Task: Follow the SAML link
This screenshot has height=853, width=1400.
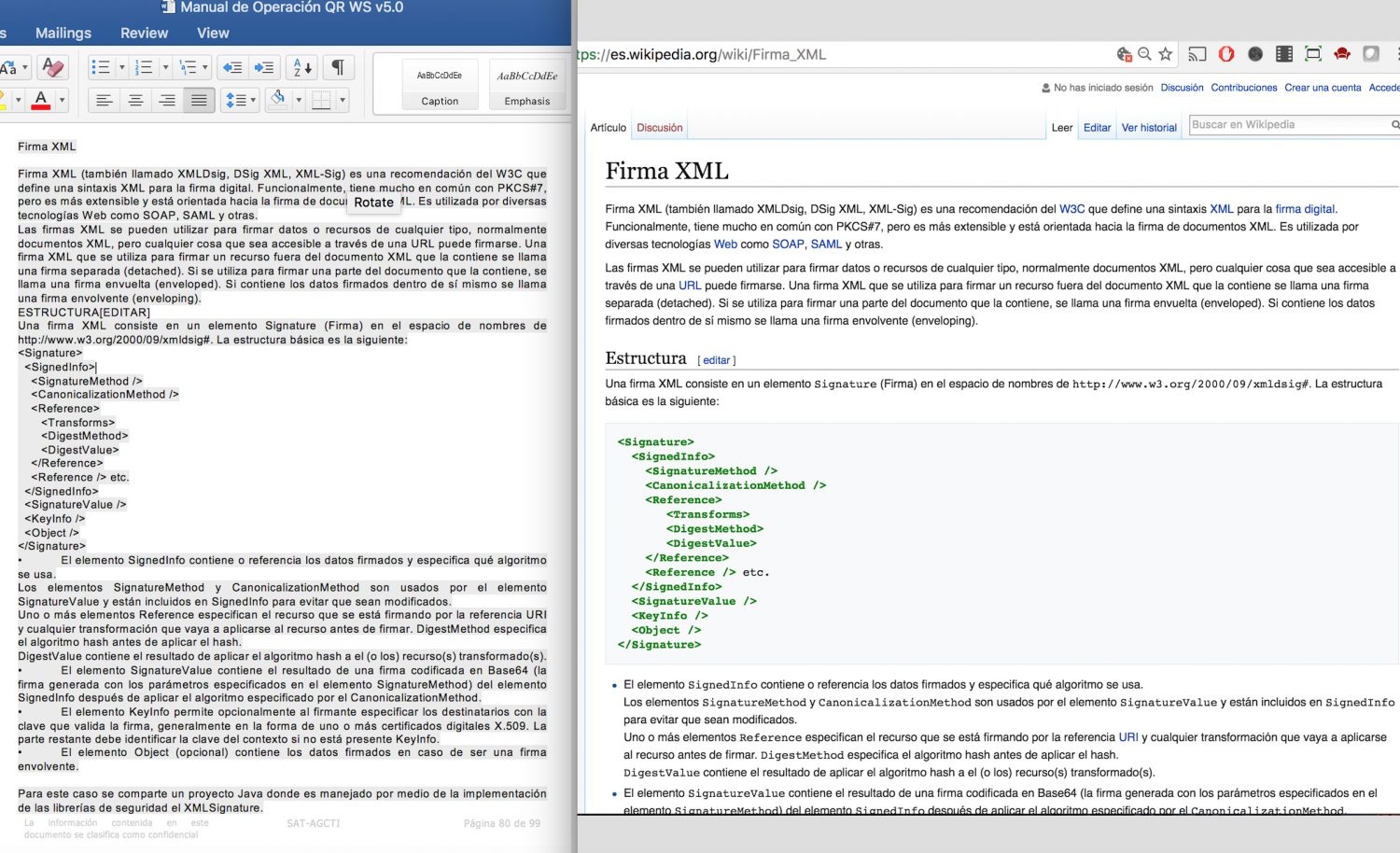Action: 826,245
